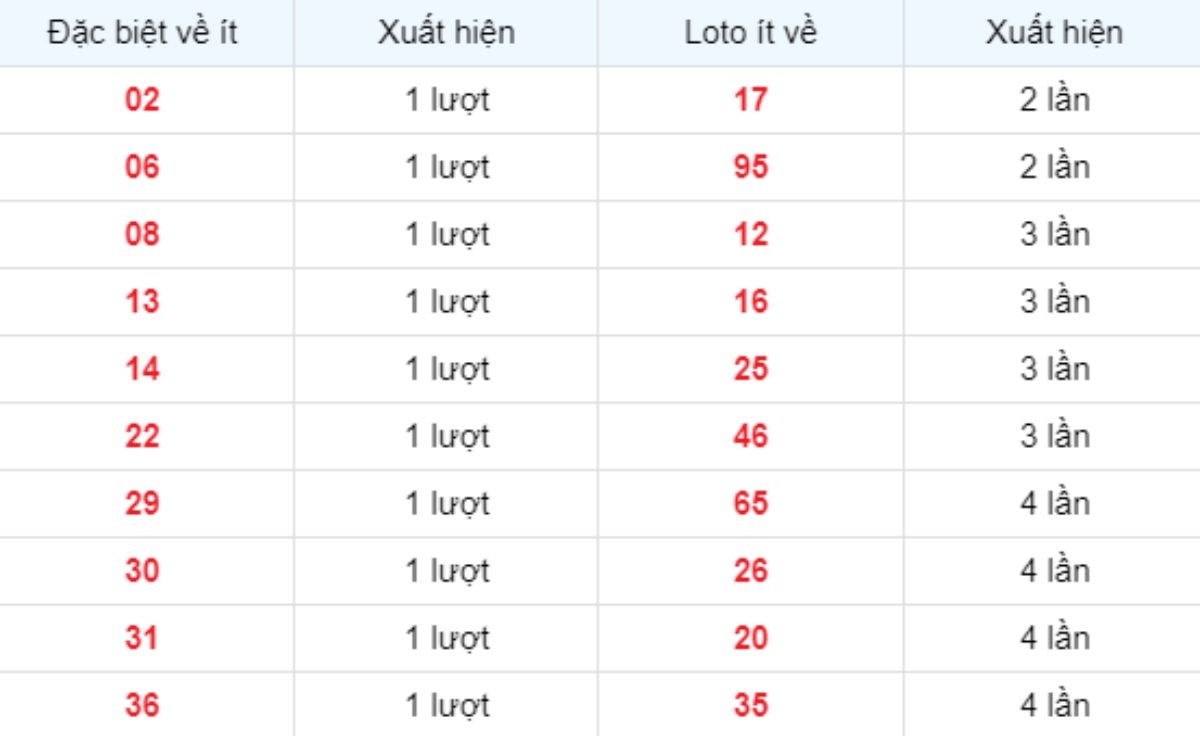This screenshot has width=1200, height=744.
Task: Click the "Đặc biệt về ít" column header
Action: pyautogui.click(x=141, y=32)
